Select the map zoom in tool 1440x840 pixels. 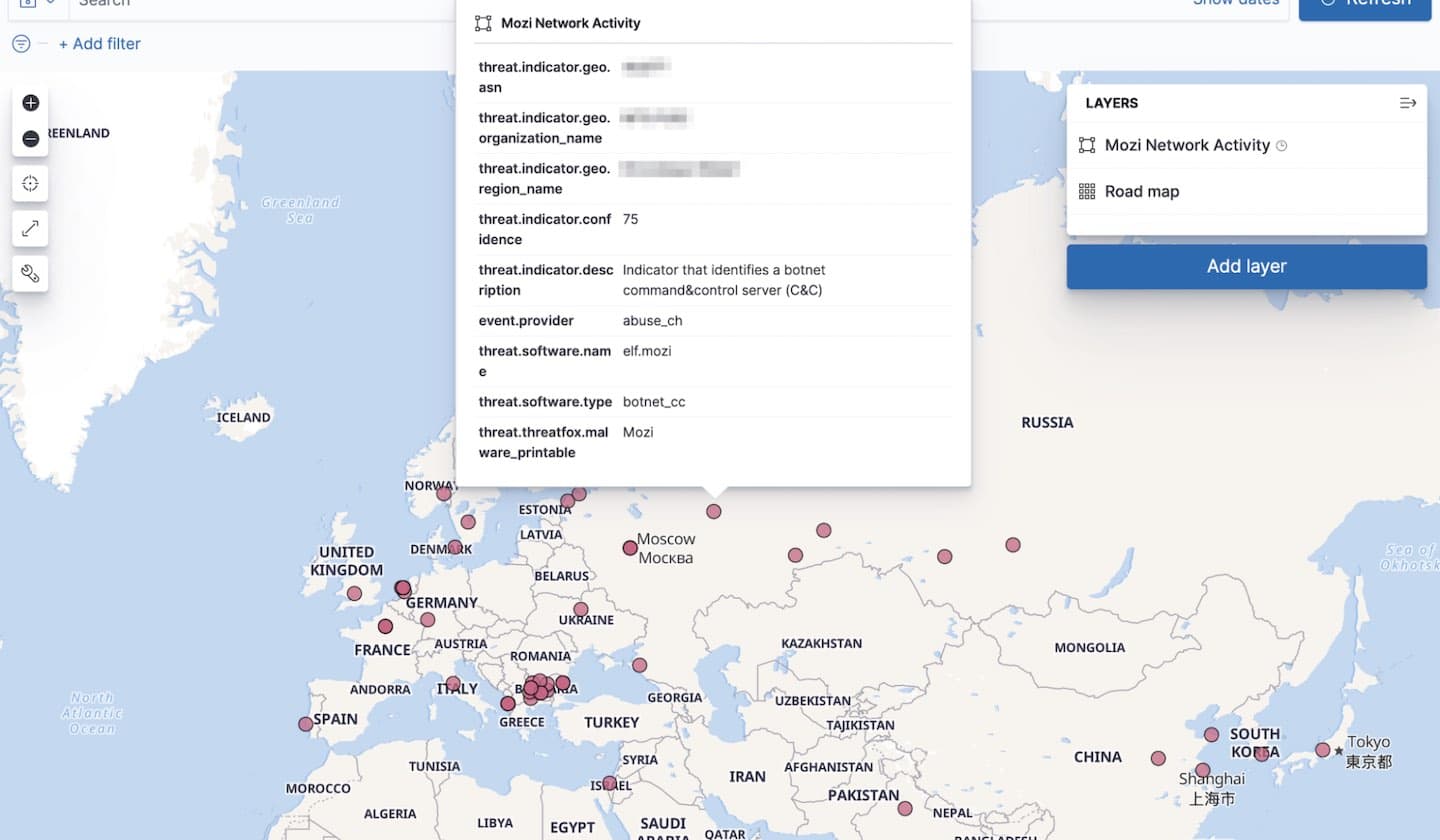30,101
